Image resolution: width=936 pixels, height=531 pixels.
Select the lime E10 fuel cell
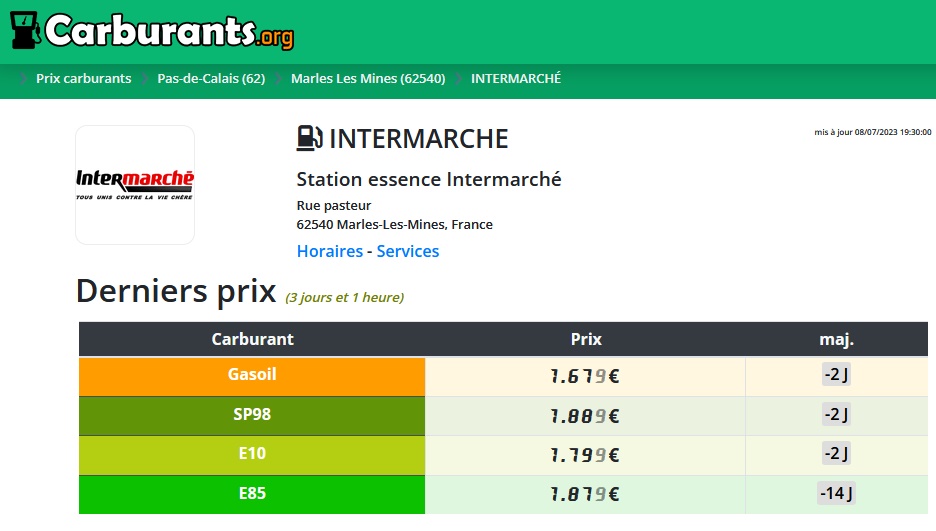click(x=252, y=455)
